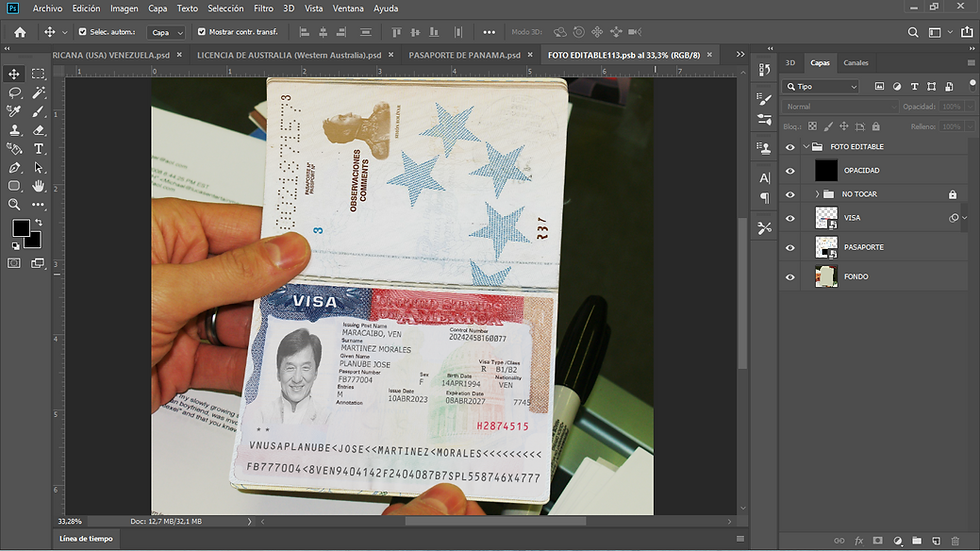Image resolution: width=980 pixels, height=551 pixels.
Task: Select the Hand tool
Action: point(38,186)
